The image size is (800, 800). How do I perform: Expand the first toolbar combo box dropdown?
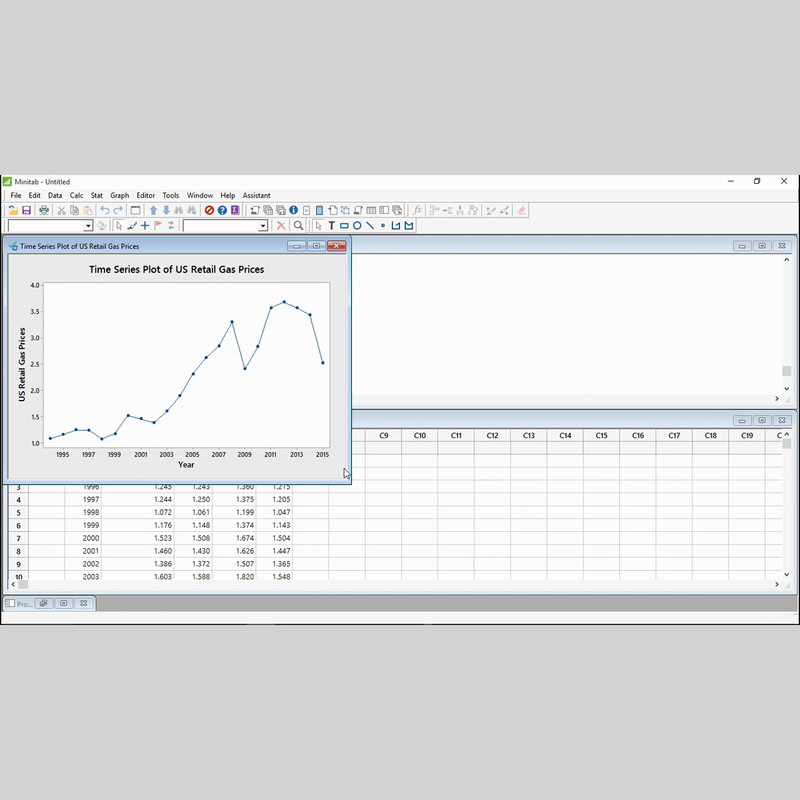click(88, 226)
